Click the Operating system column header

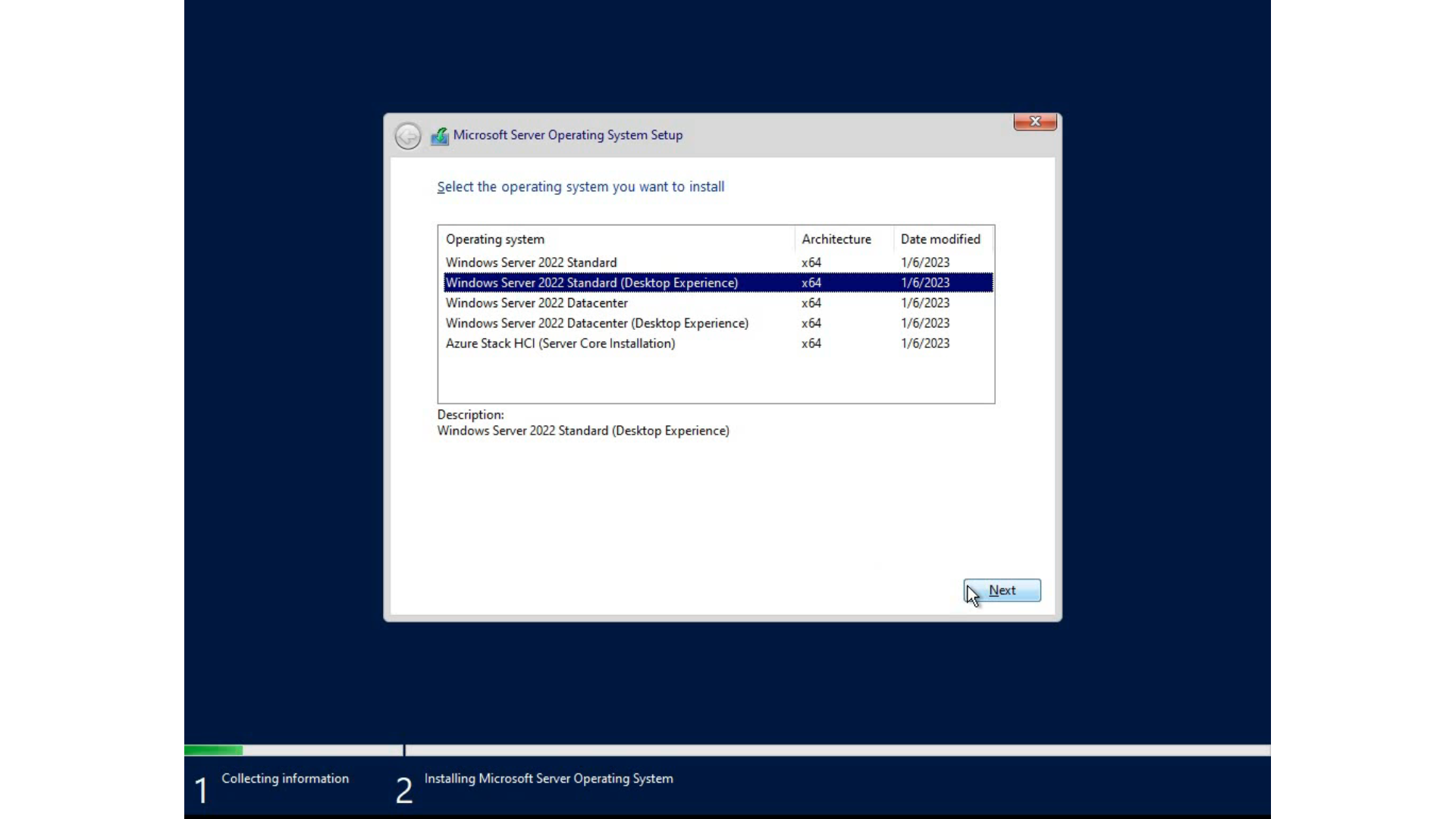coord(617,239)
